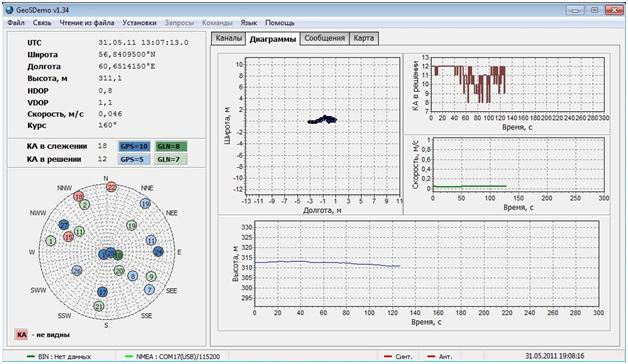Select the Диаграммы tab

272,39
